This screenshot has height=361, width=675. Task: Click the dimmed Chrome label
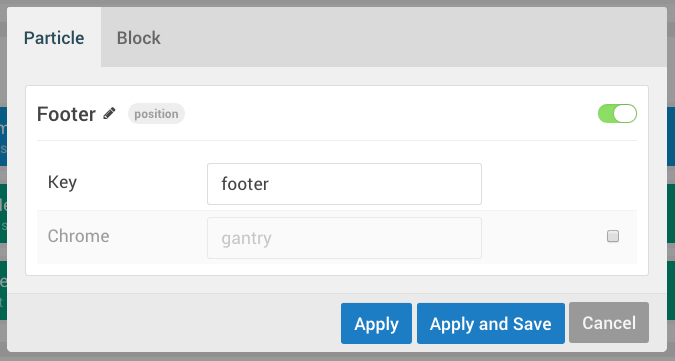[x=78, y=236]
